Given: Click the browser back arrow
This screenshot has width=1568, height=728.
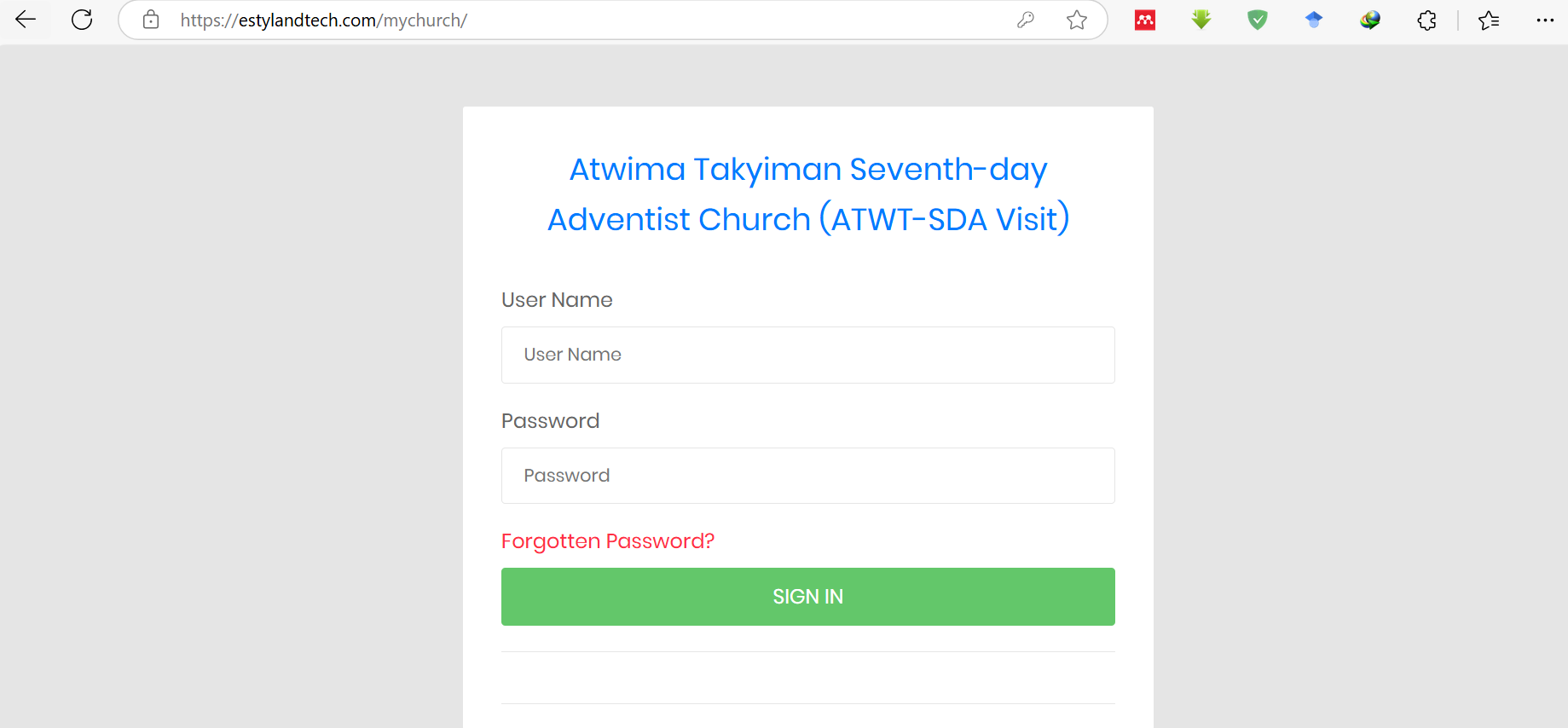Looking at the screenshot, I should [26, 20].
